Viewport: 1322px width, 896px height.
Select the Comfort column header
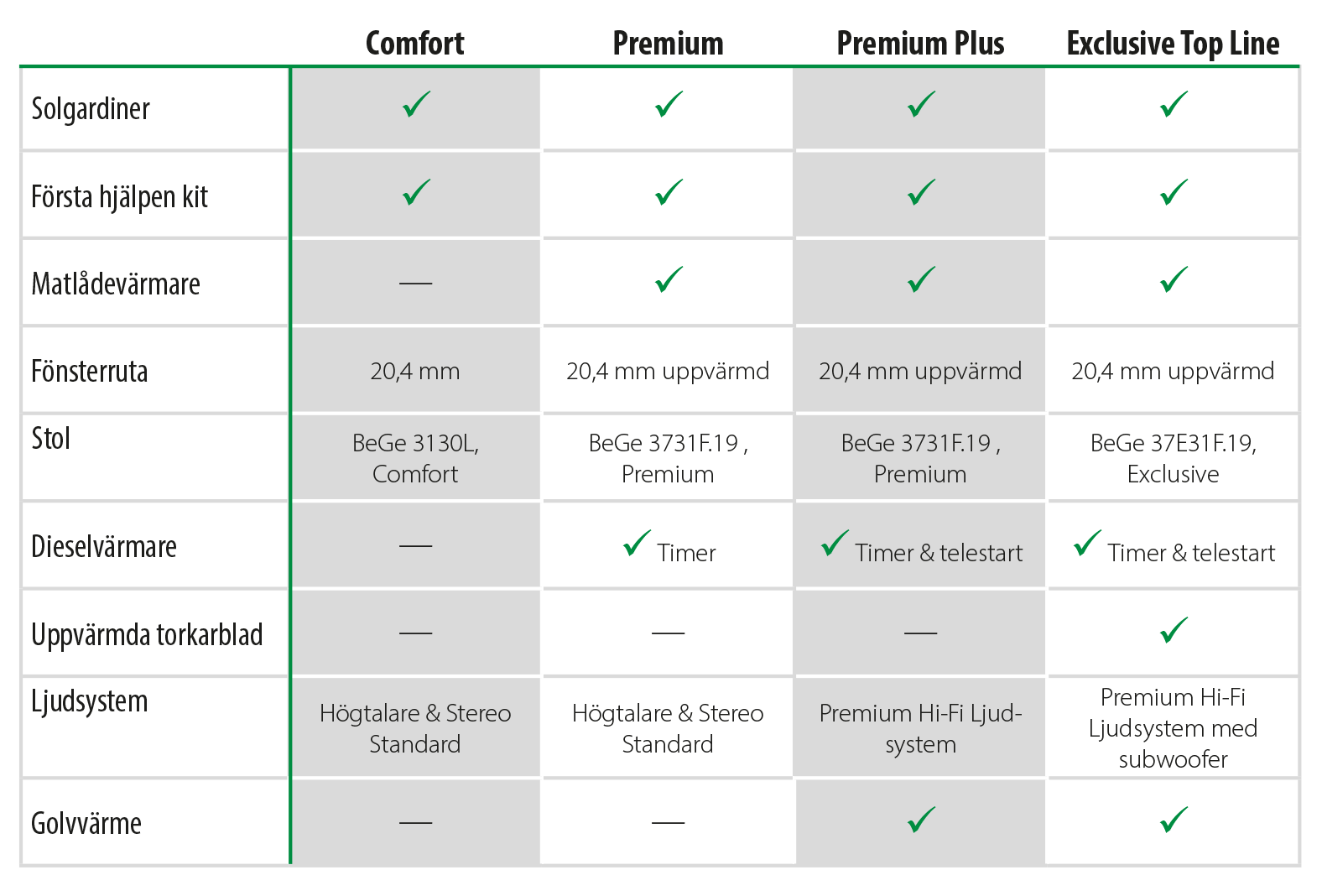point(414,44)
